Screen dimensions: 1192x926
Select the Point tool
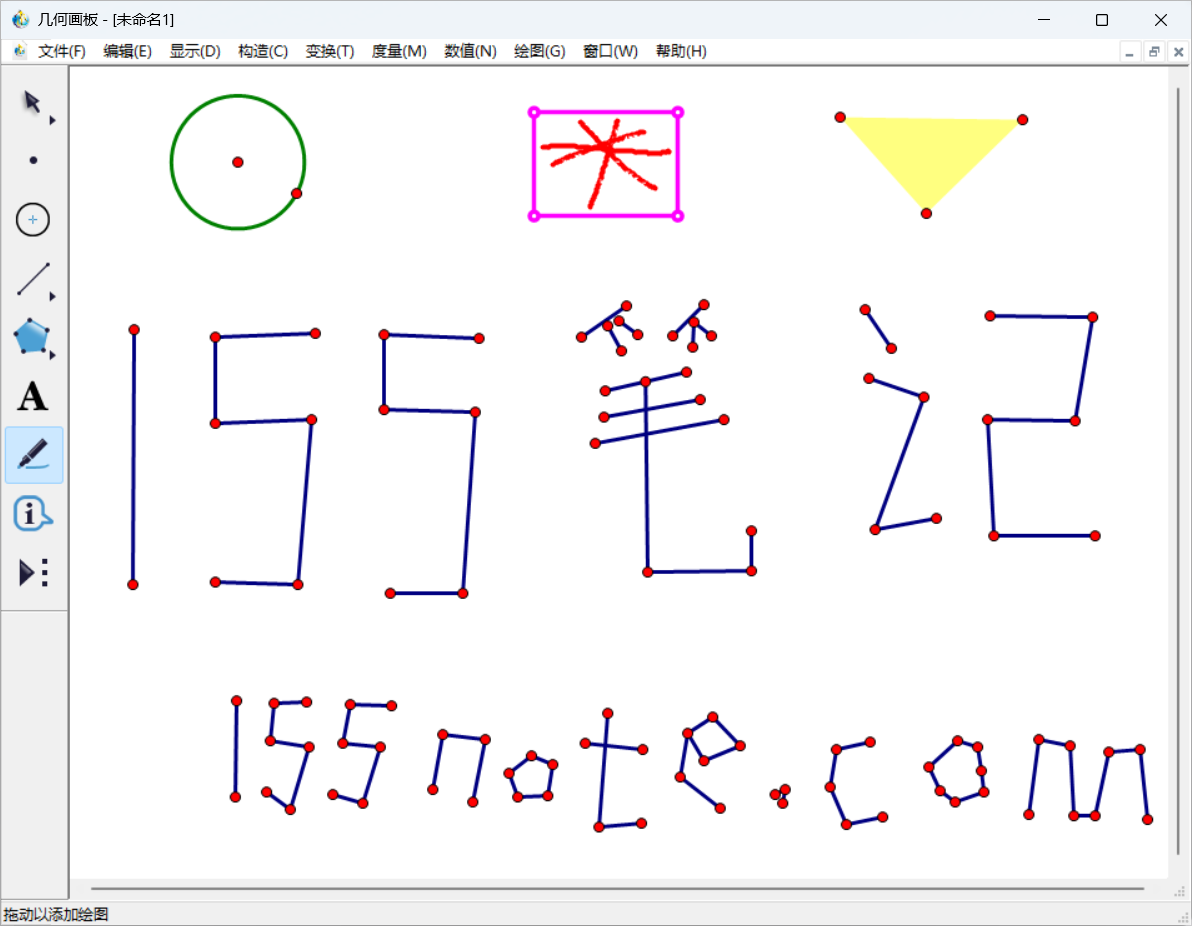pyautogui.click(x=33, y=160)
